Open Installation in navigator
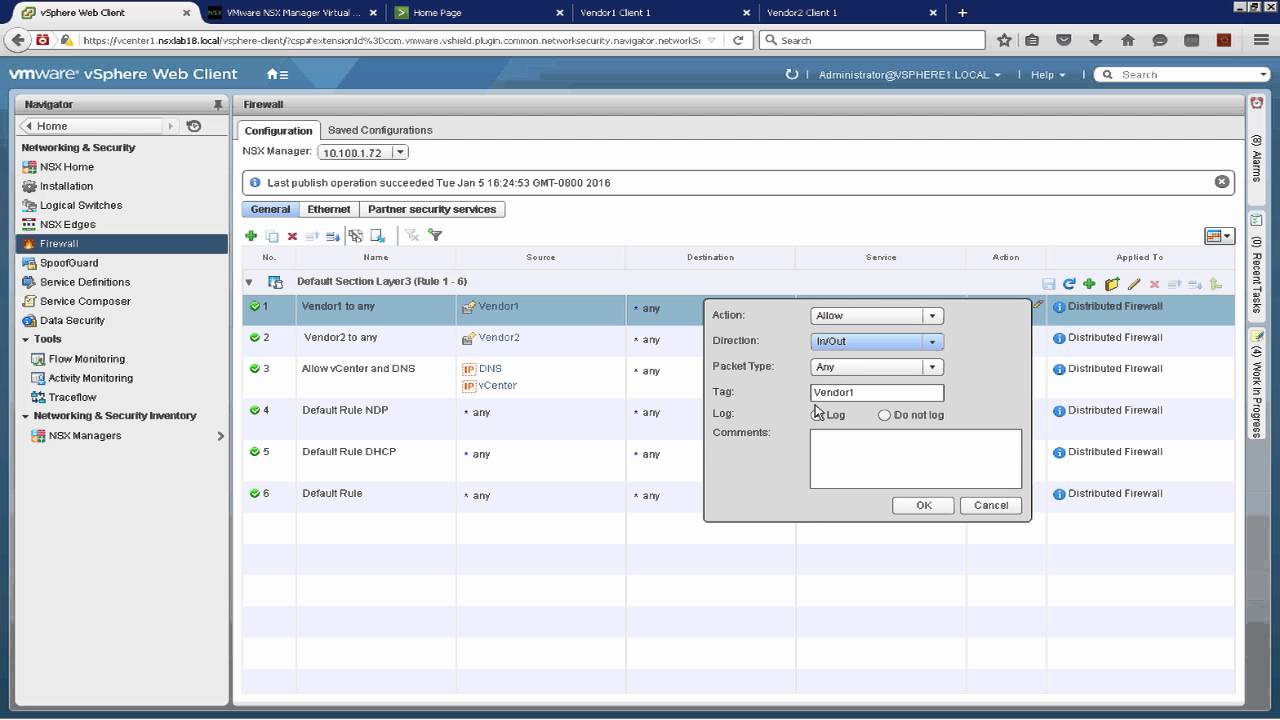The height and width of the screenshot is (720, 1280). tap(66, 186)
